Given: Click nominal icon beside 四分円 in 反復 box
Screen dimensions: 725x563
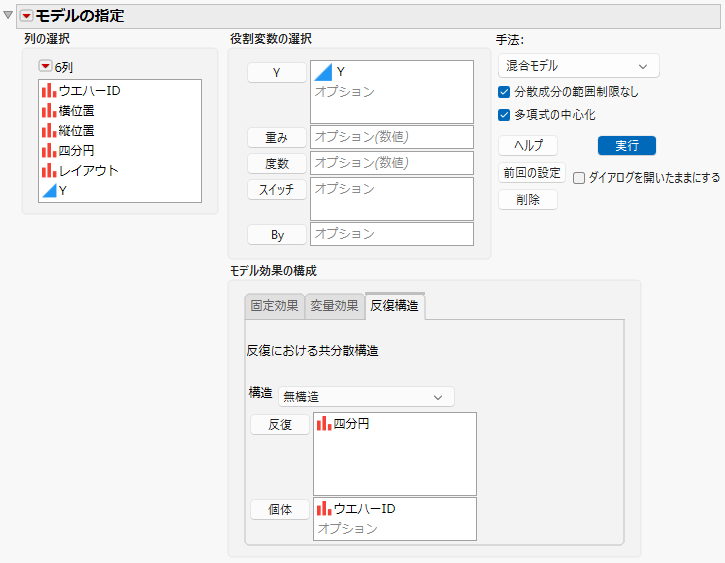Looking at the screenshot, I should tap(324, 423).
